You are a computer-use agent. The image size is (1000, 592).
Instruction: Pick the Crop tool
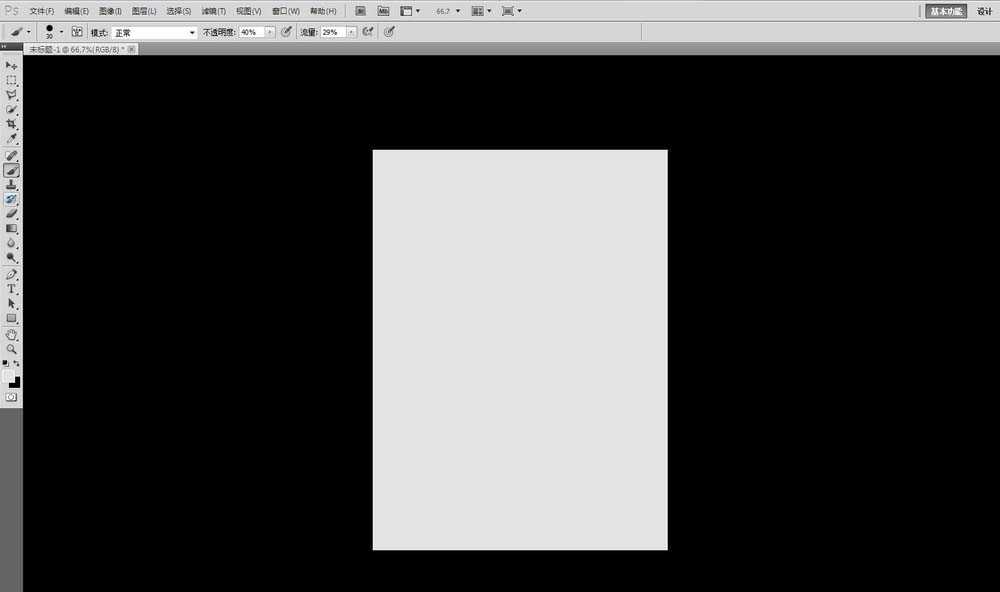pos(12,124)
